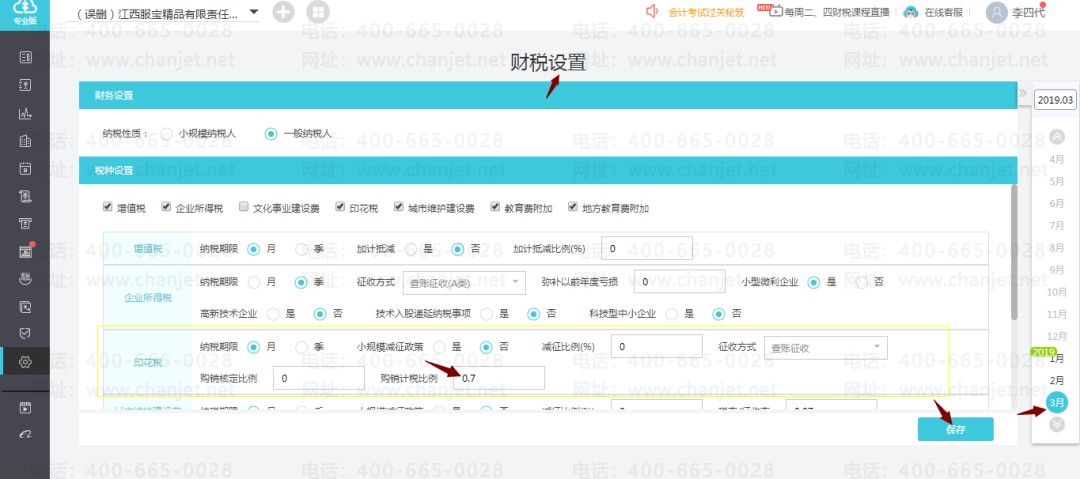Select 一般纳税人 radio button

coord(271,134)
